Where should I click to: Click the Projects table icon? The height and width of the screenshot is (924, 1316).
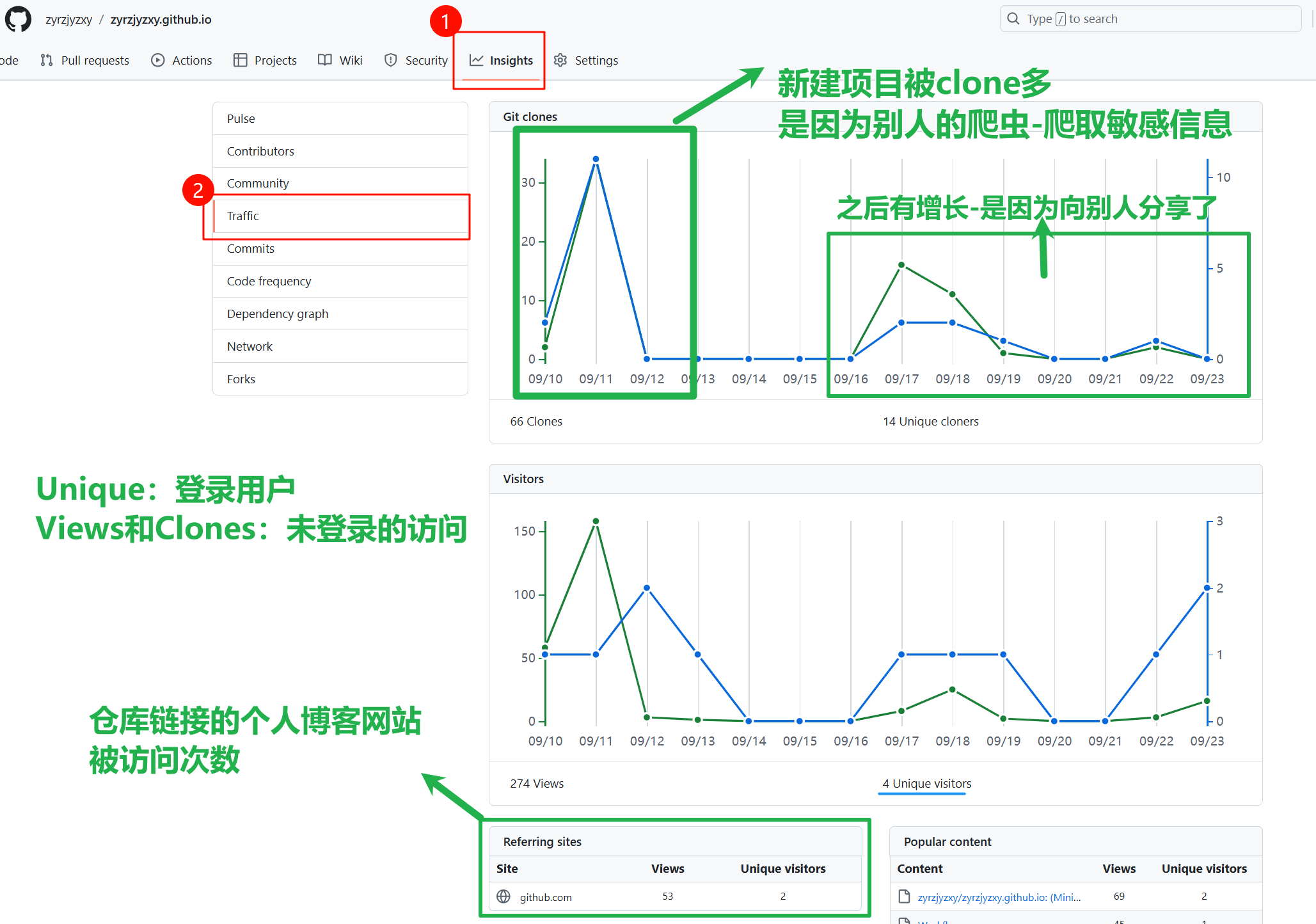tap(240, 60)
